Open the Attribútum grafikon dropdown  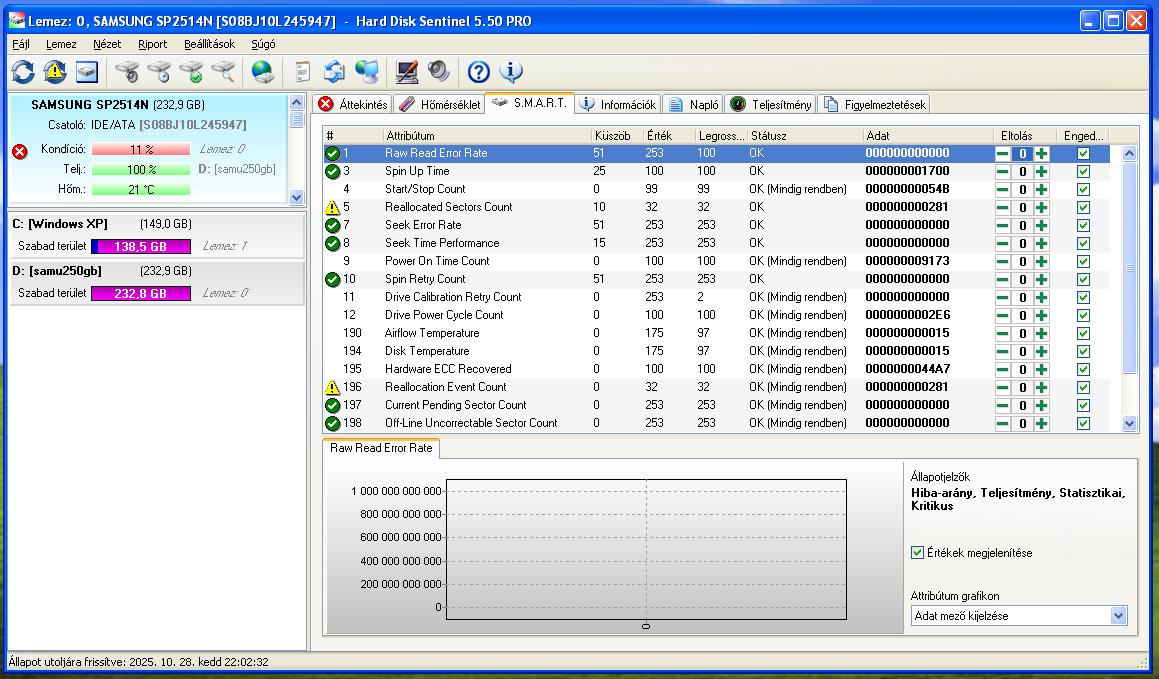[1118, 616]
